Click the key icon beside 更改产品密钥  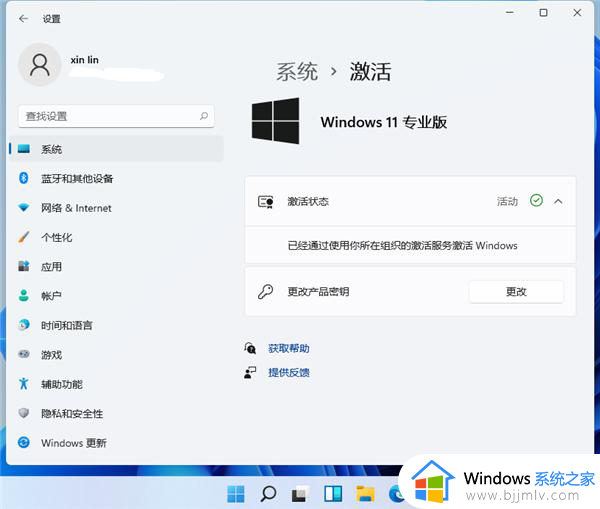click(265, 292)
